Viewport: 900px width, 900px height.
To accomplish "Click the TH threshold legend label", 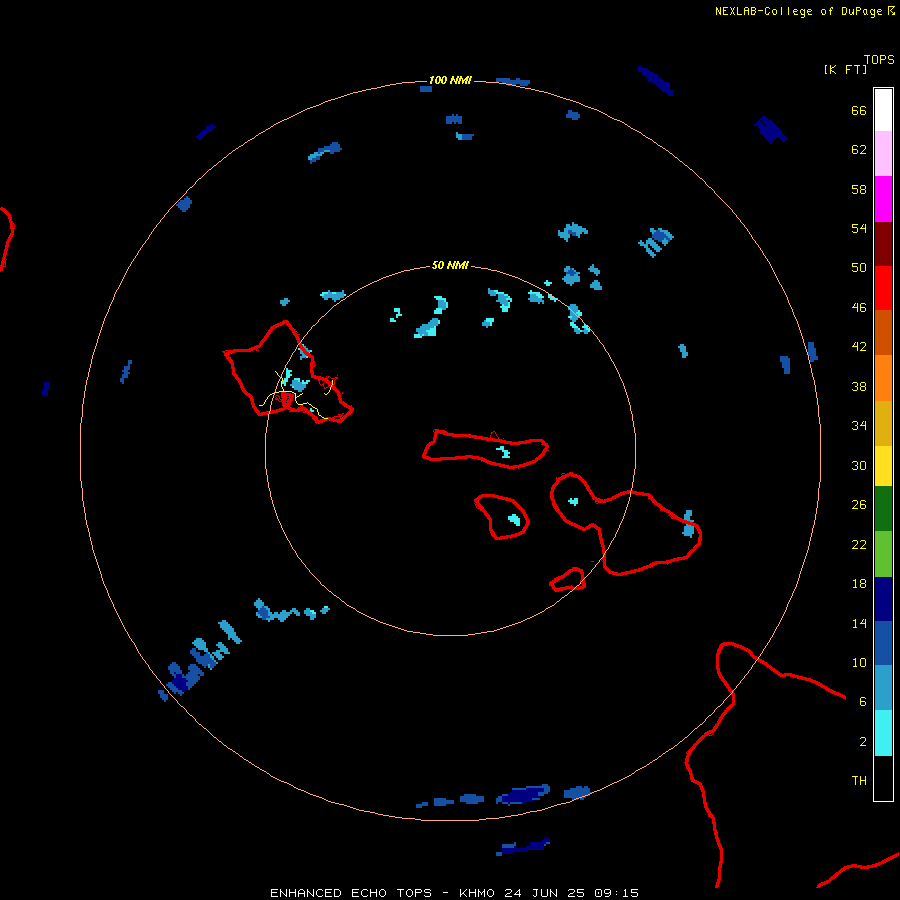I will point(859,780).
